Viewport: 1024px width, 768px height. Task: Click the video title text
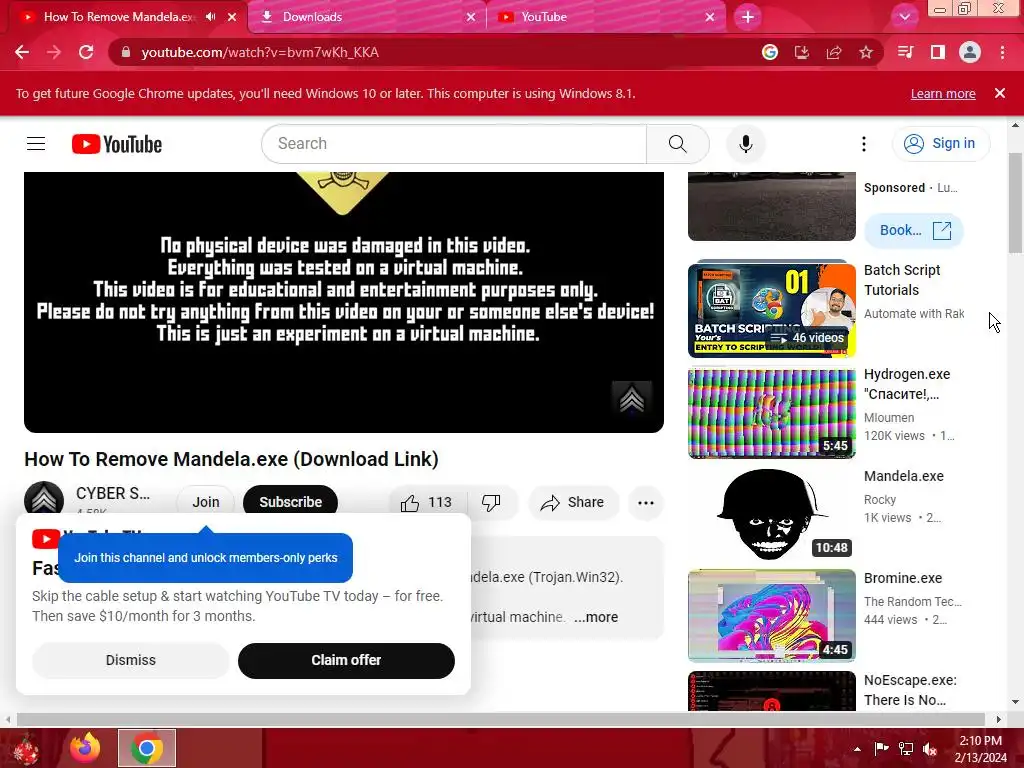pos(231,459)
